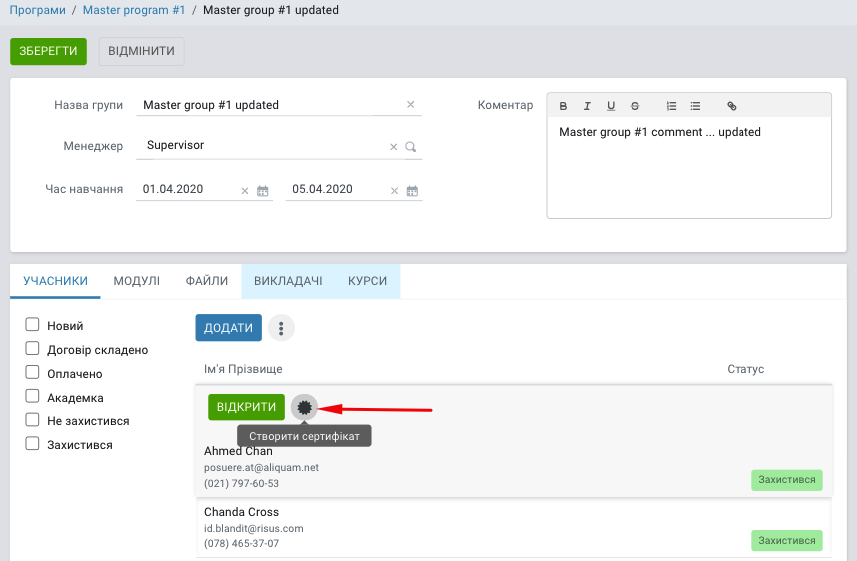This screenshot has width=857, height=561.
Task: Check the Не захистився filter
Action: pos(32,419)
